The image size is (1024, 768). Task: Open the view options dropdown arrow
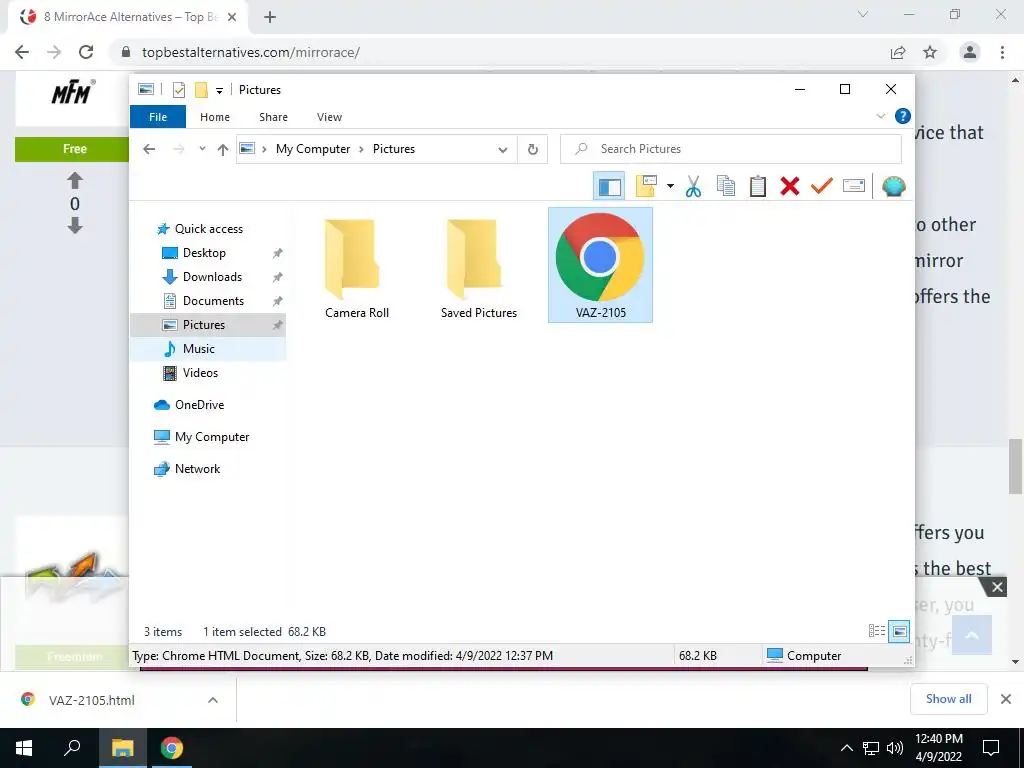click(670, 186)
